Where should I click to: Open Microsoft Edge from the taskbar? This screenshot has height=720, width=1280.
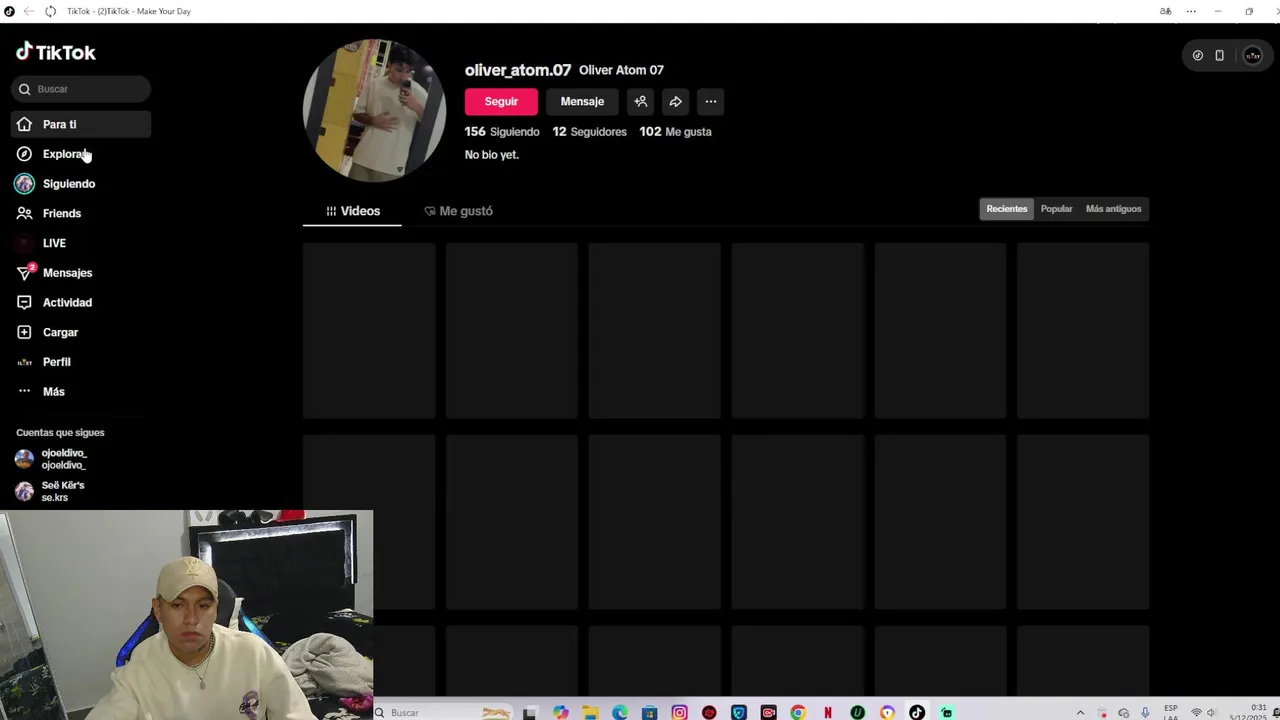(x=620, y=712)
